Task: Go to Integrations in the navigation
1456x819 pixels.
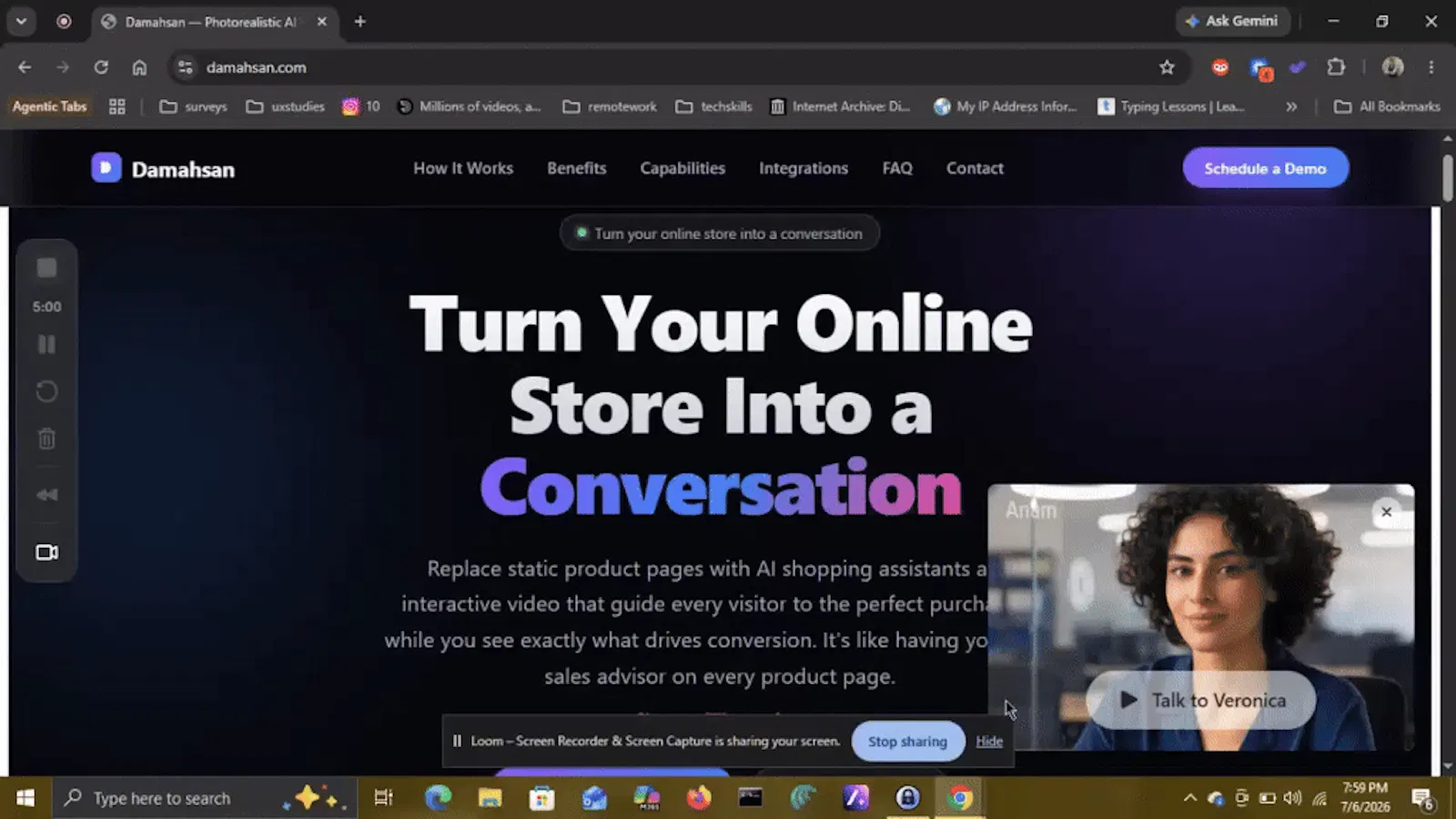Action: (x=804, y=168)
